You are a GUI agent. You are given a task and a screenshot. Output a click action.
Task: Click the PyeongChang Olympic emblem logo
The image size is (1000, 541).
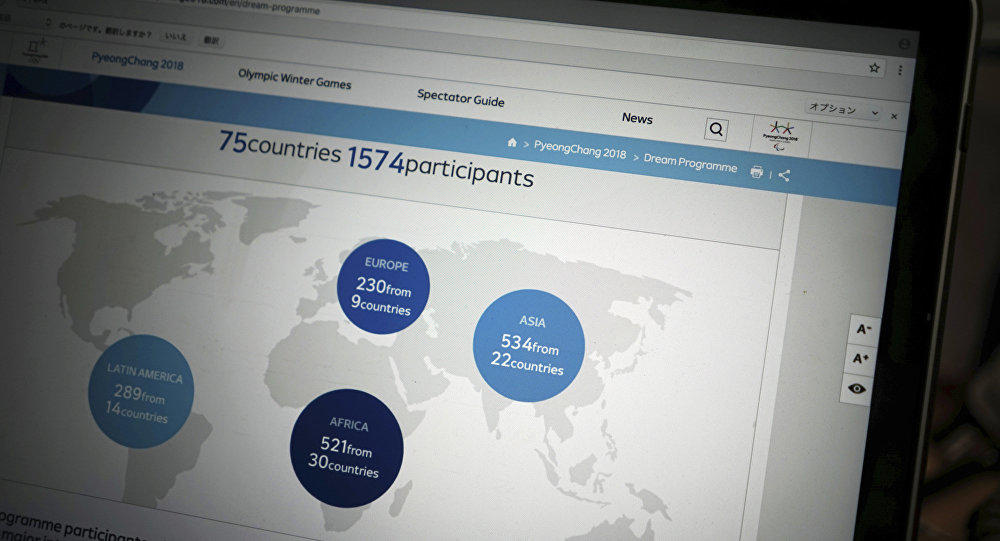(34, 50)
